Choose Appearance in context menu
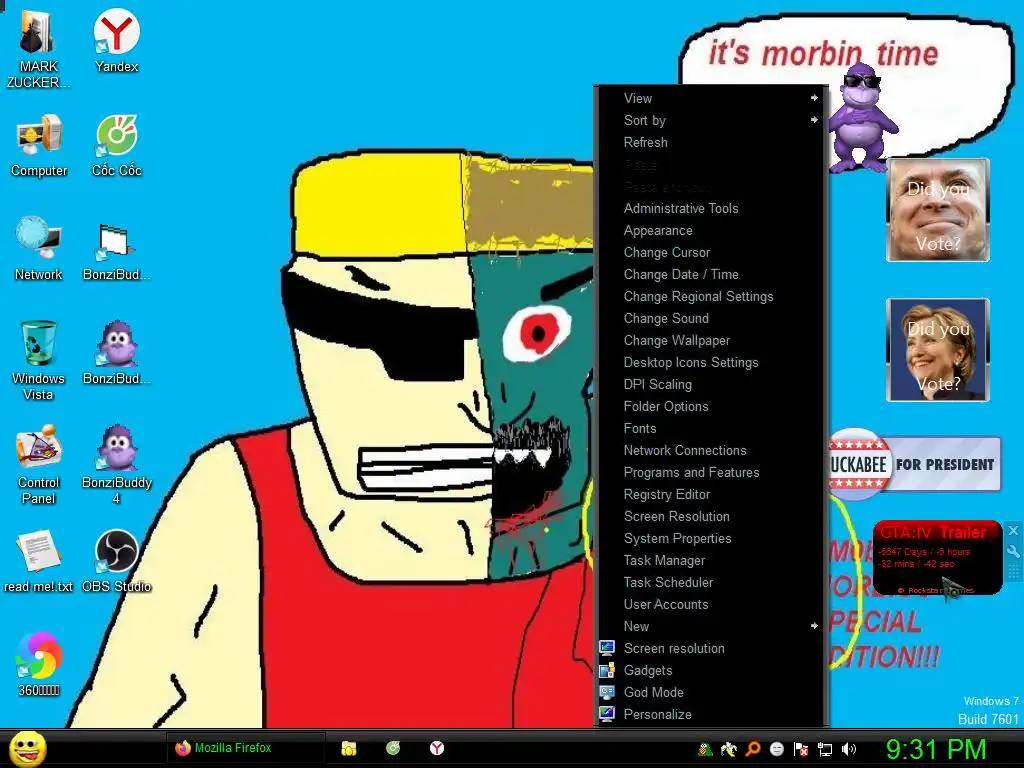The image size is (1024, 768). 712,231
